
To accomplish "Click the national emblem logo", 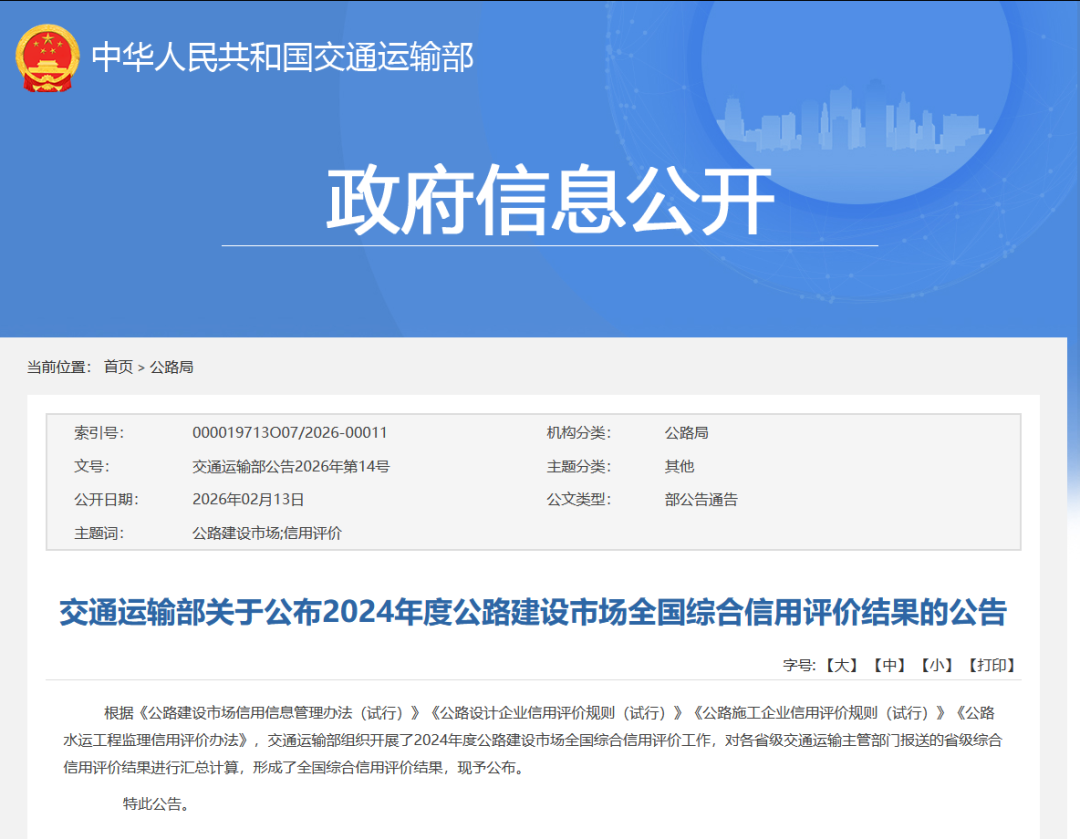I will coord(47,58).
